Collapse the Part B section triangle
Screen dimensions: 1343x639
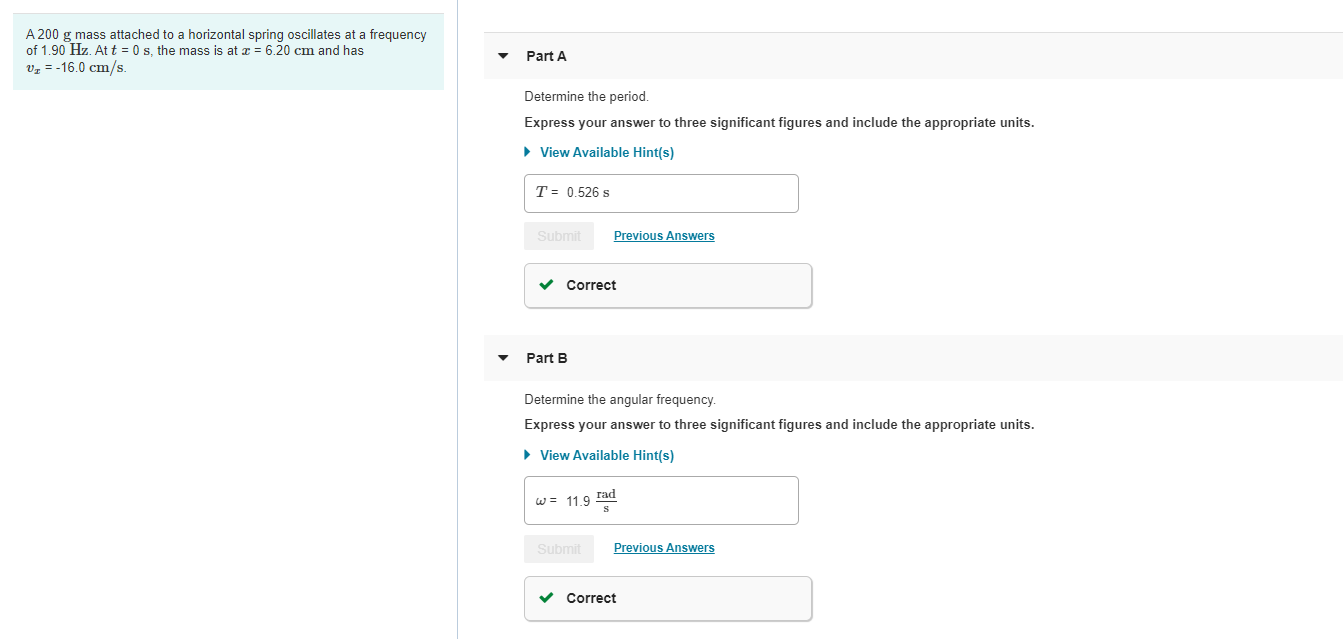click(x=503, y=358)
